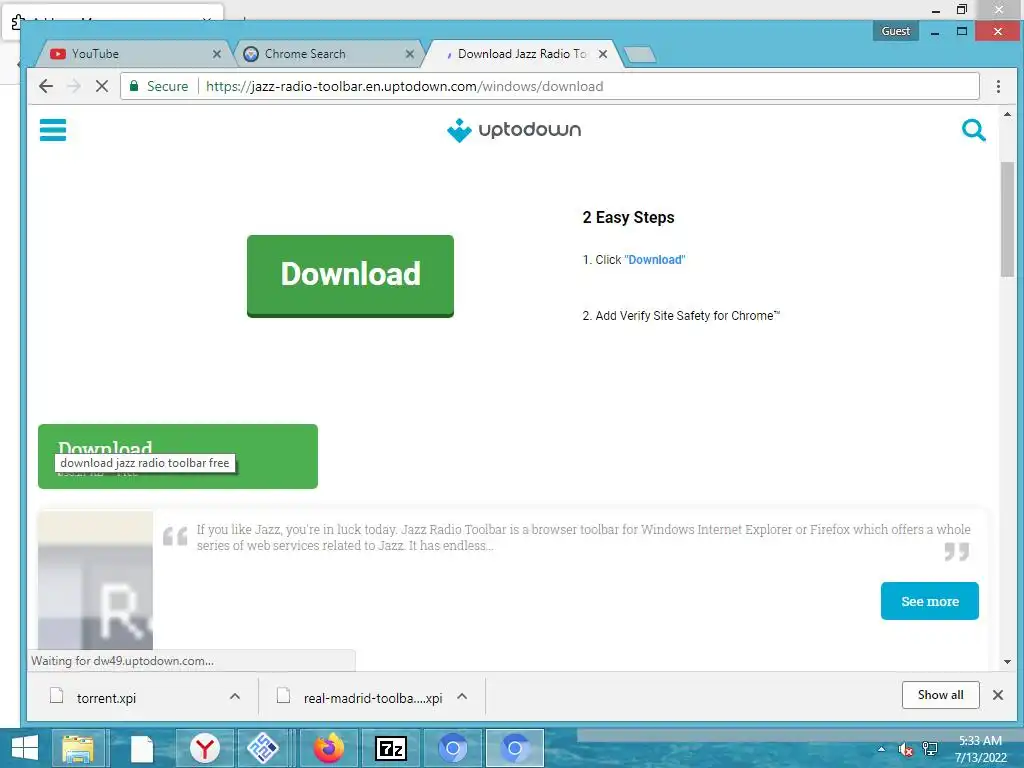Close the Chrome Search tab
Screen dimensions: 1024x768
(409, 54)
